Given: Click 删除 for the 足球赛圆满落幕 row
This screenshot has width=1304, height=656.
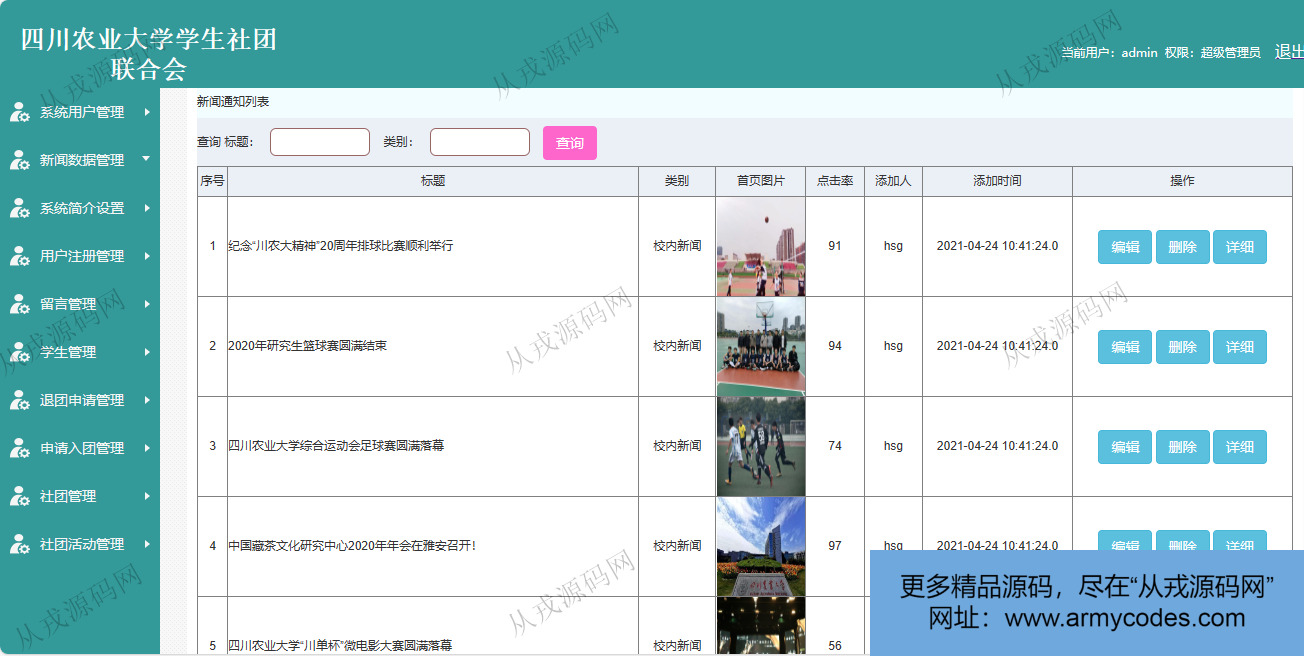Looking at the screenshot, I should (1183, 447).
